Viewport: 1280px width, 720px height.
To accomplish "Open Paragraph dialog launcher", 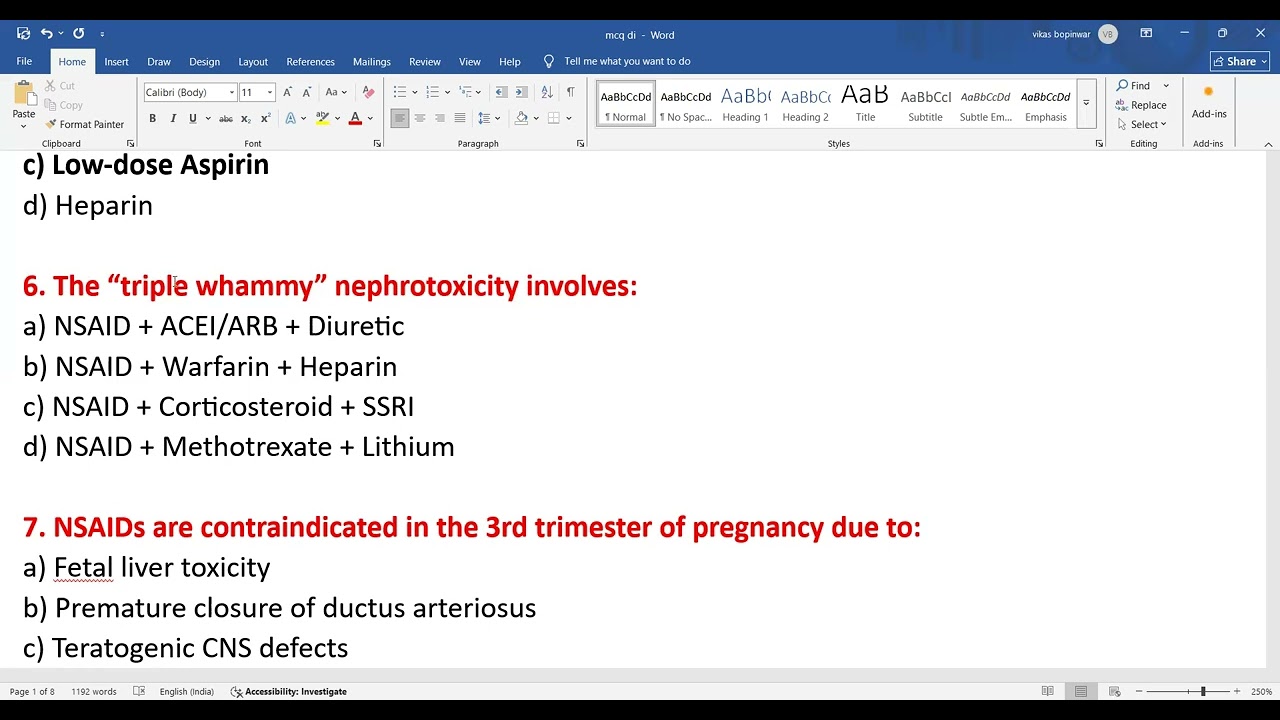I will pyautogui.click(x=581, y=144).
